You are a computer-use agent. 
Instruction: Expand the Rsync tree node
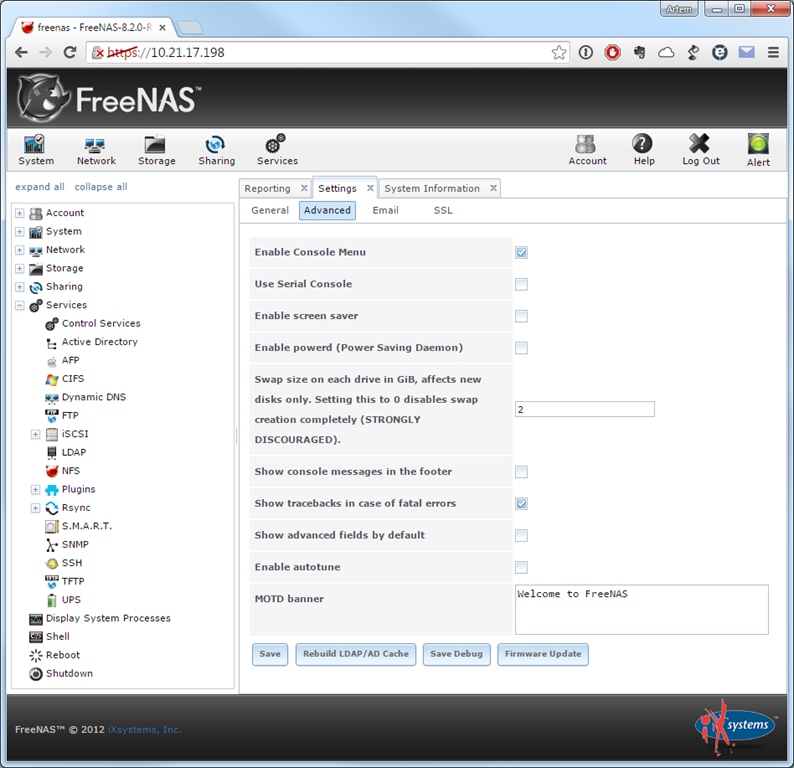pyautogui.click(x=35, y=508)
